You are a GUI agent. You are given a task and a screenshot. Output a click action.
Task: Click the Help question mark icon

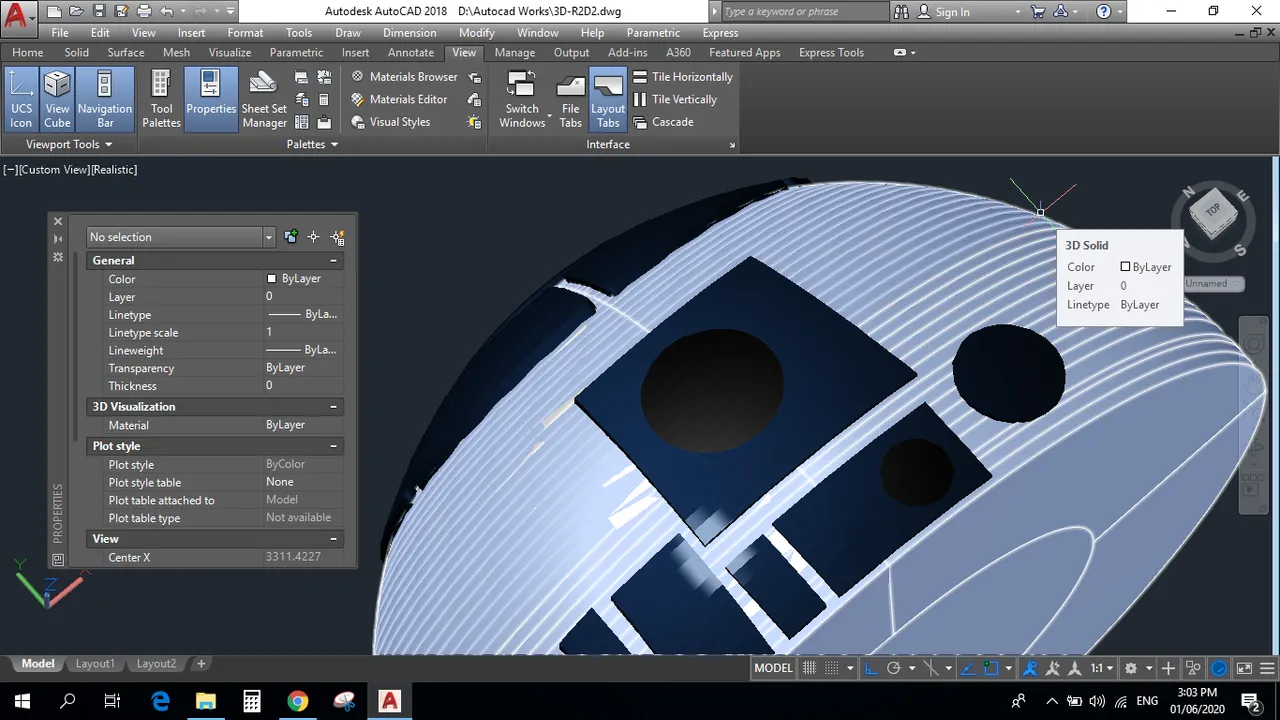click(1104, 12)
